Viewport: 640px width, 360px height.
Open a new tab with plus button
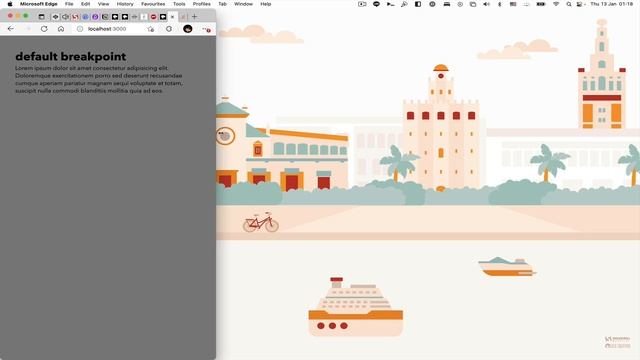point(194,17)
